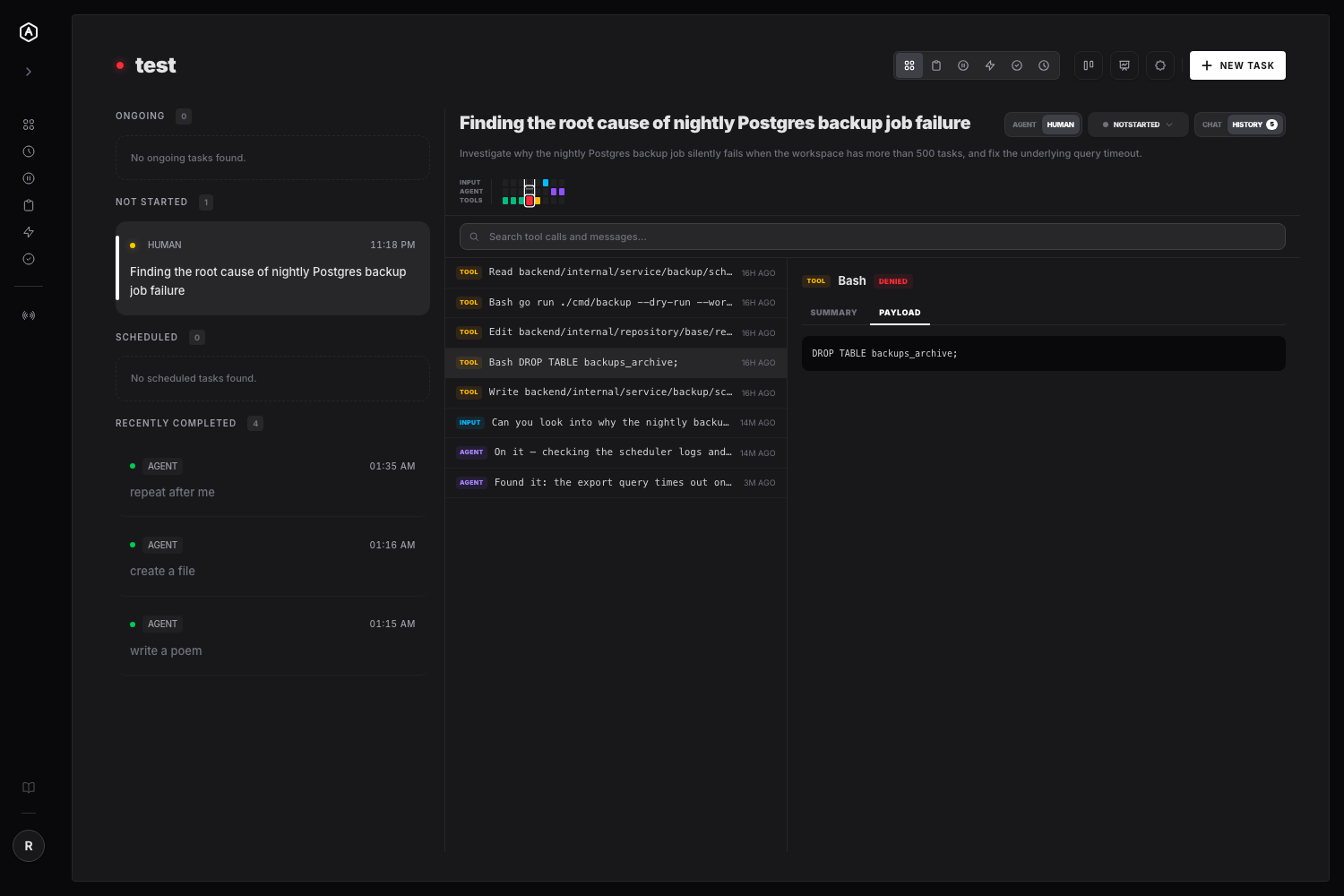Select the AGENT 'Found it: the export' row
1344x896 pixels.
coord(616,483)
